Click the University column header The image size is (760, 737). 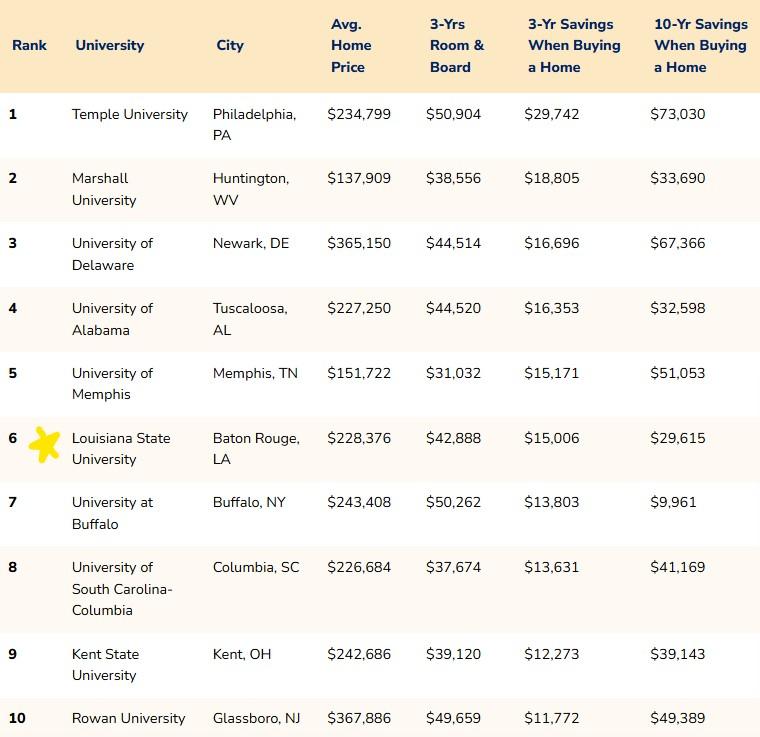tap(109, 45)
